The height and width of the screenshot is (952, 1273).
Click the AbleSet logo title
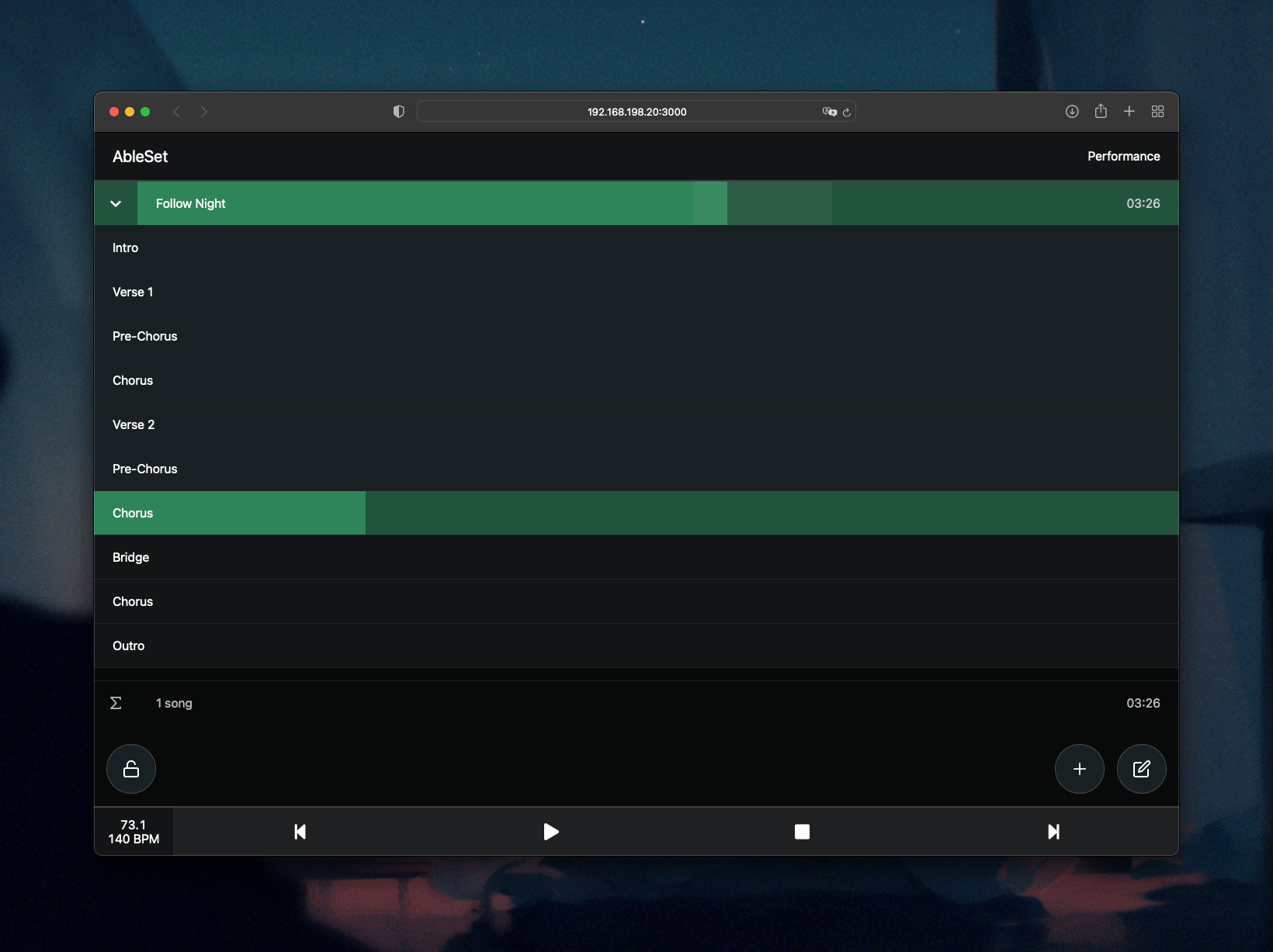point(140,156)
